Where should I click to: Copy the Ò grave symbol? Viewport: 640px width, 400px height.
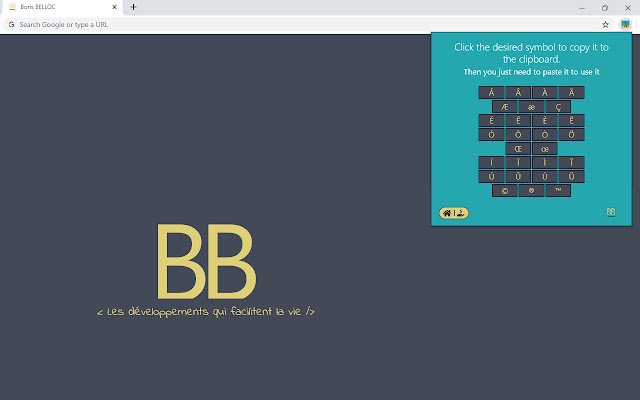coord(545,135)
